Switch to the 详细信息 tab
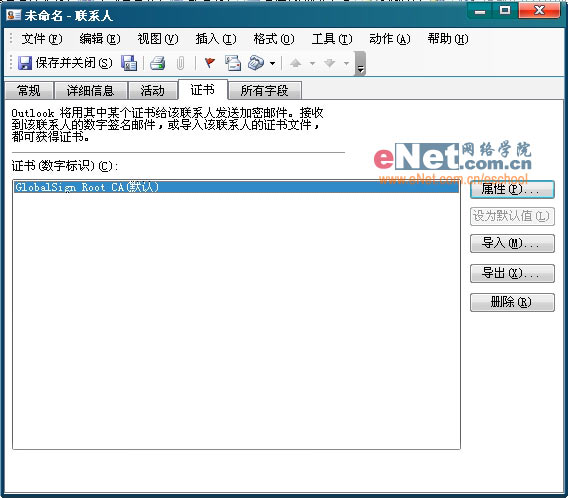Screen dimensions: 568x498 (91, 90)
